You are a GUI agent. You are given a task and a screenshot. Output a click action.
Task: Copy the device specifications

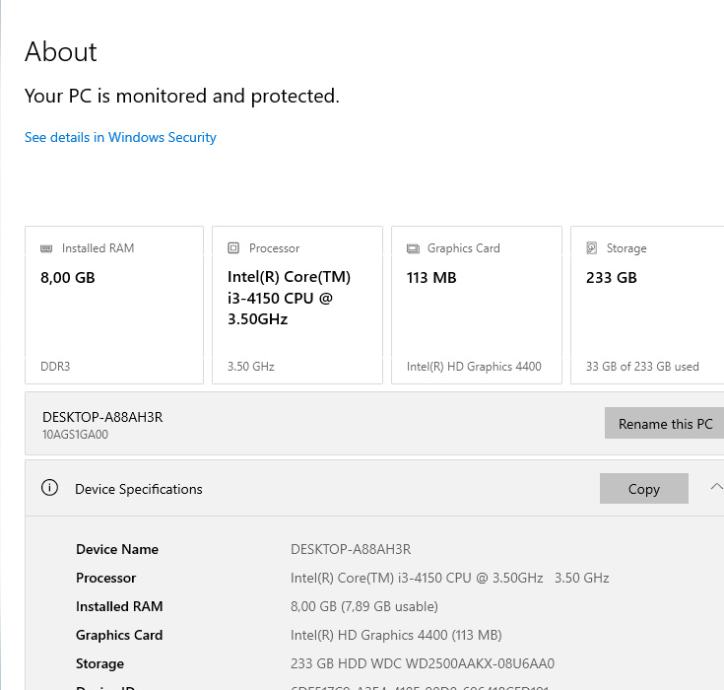644,489
